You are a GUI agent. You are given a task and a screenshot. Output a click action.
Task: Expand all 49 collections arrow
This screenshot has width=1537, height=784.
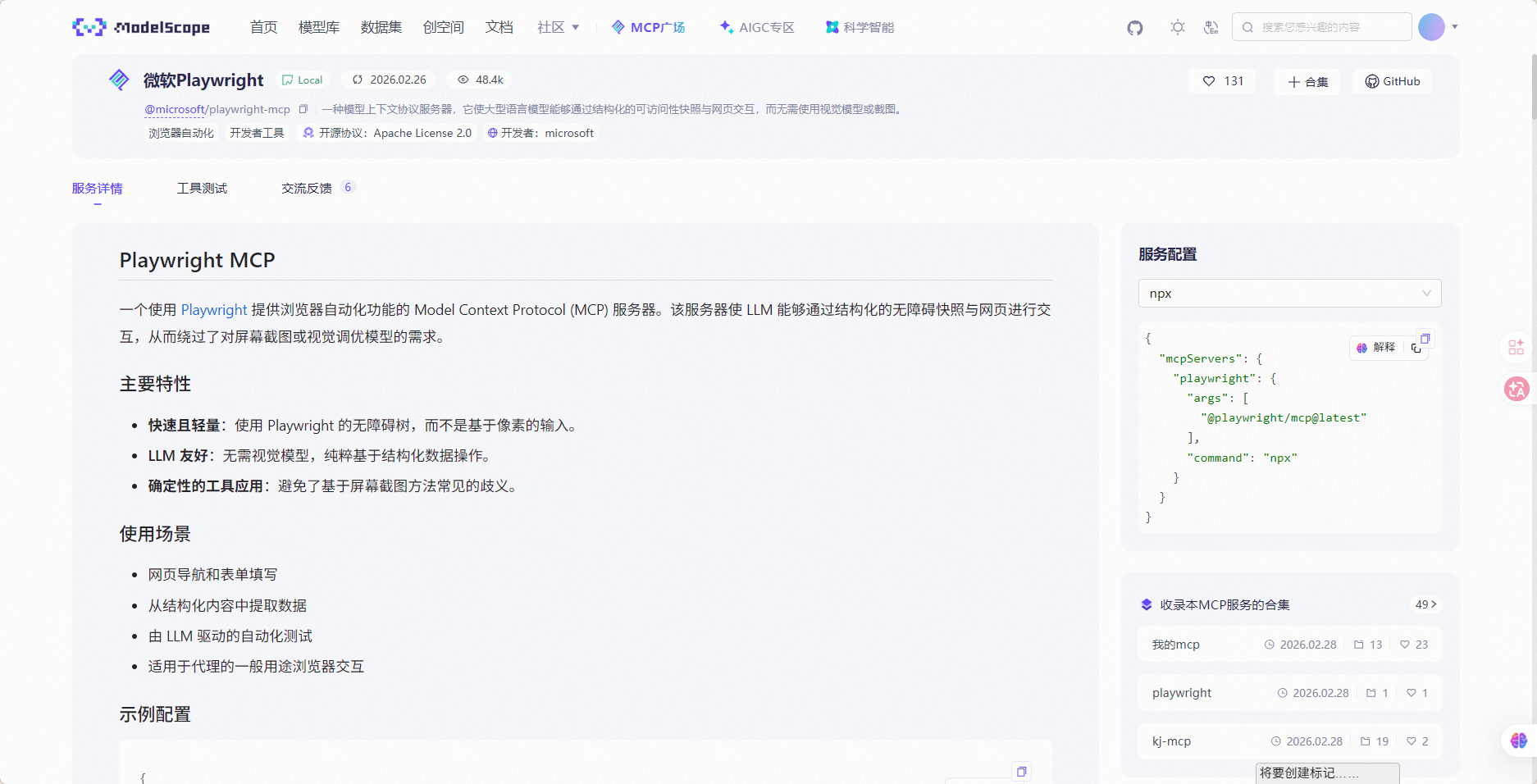(x=1425, y=604)
